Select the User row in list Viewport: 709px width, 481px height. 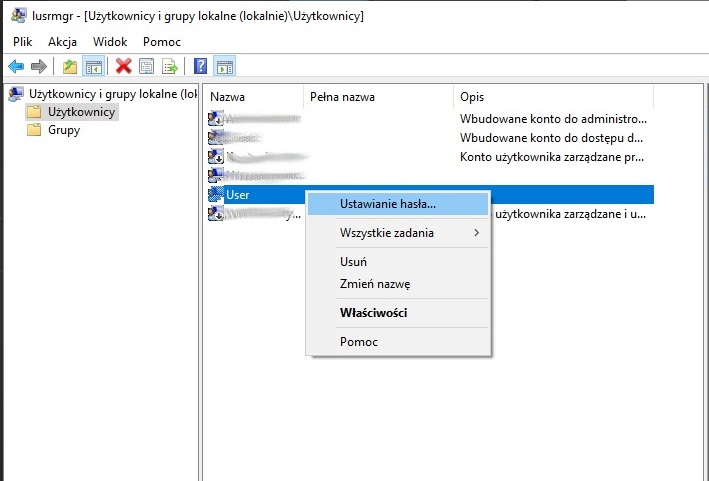click(x=430, y=194)
